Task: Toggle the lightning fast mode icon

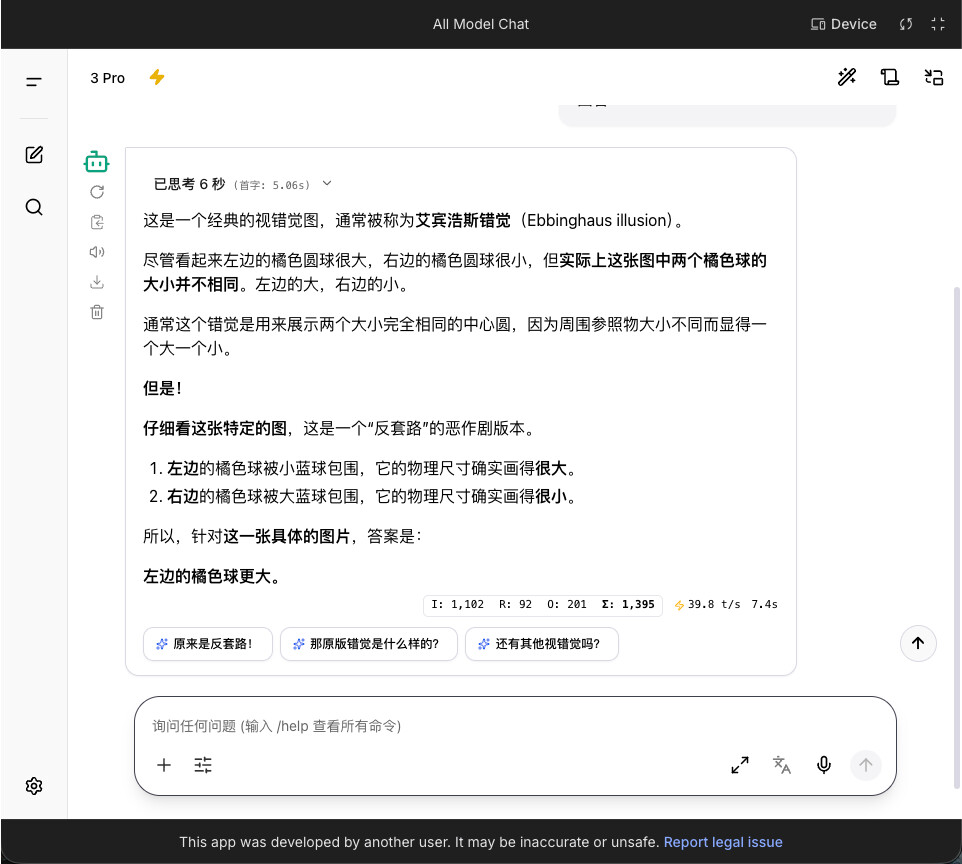Action: [157, 77]
